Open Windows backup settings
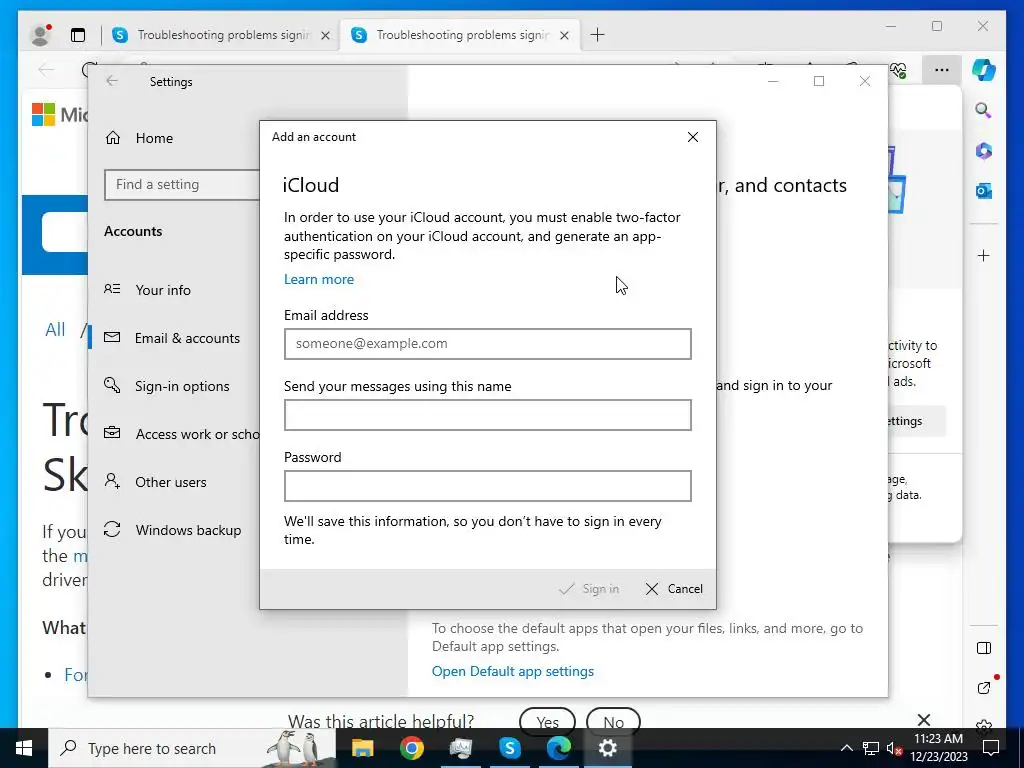The height and width of the screenshot is (768, 1024). pos(173,530)
